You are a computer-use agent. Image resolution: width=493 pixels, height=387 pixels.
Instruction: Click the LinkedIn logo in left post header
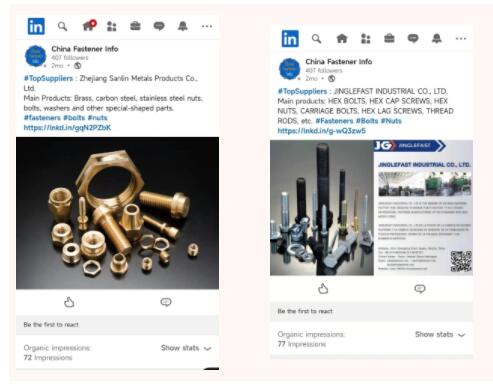[x=36, y=26]
